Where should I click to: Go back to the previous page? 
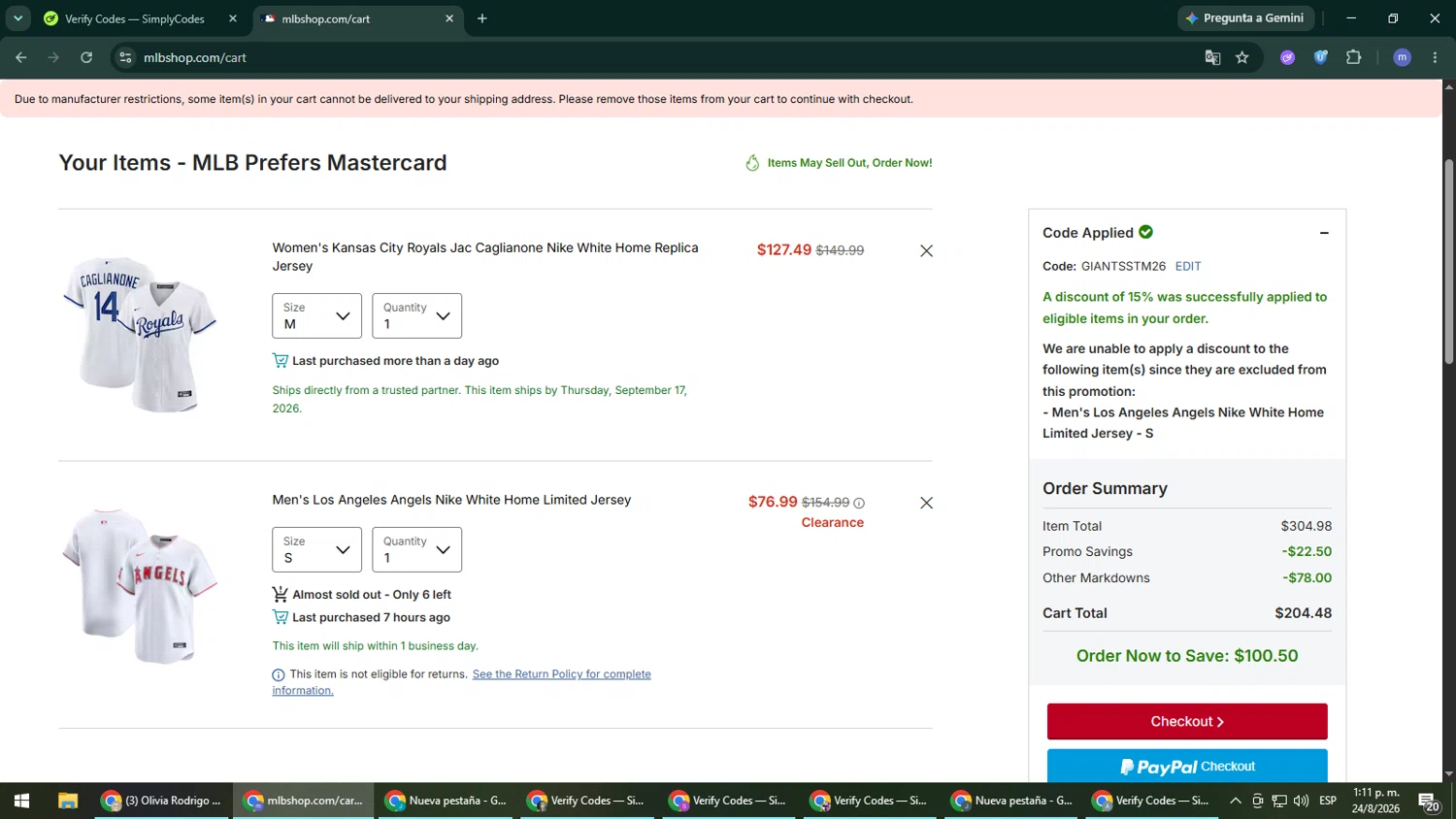click(21, 57)
